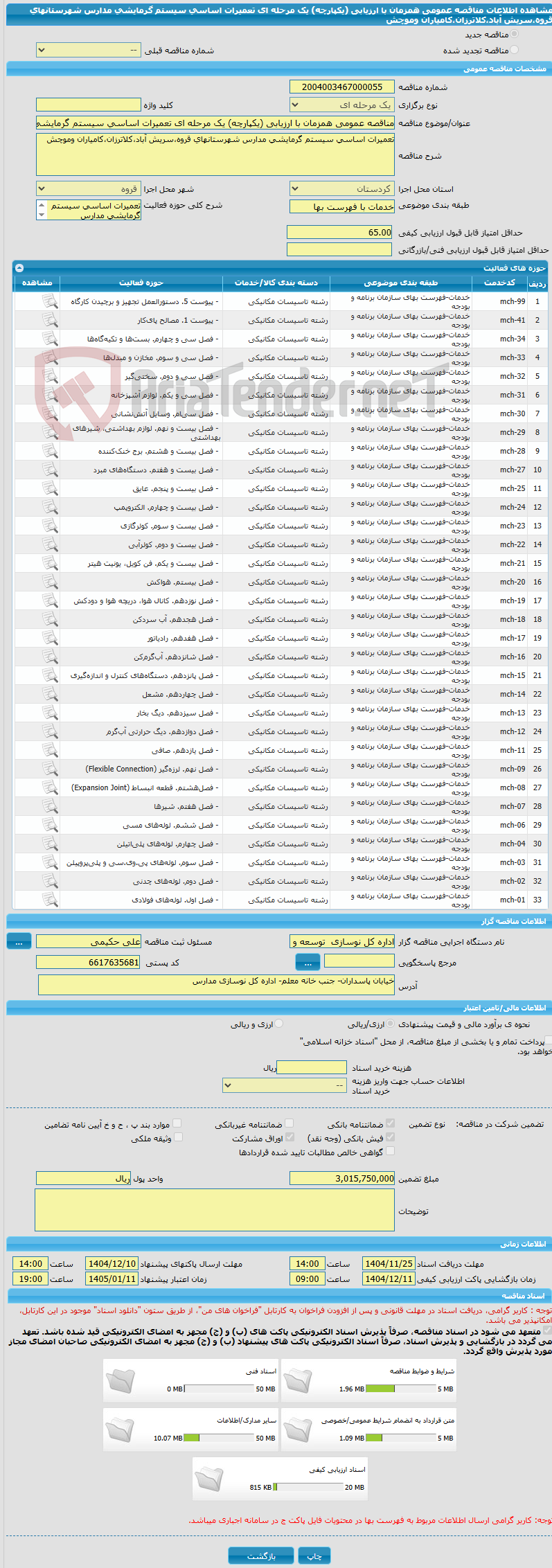
Task: View details of row mch-28
Action: pyautogui.click(x=50, y=451)
